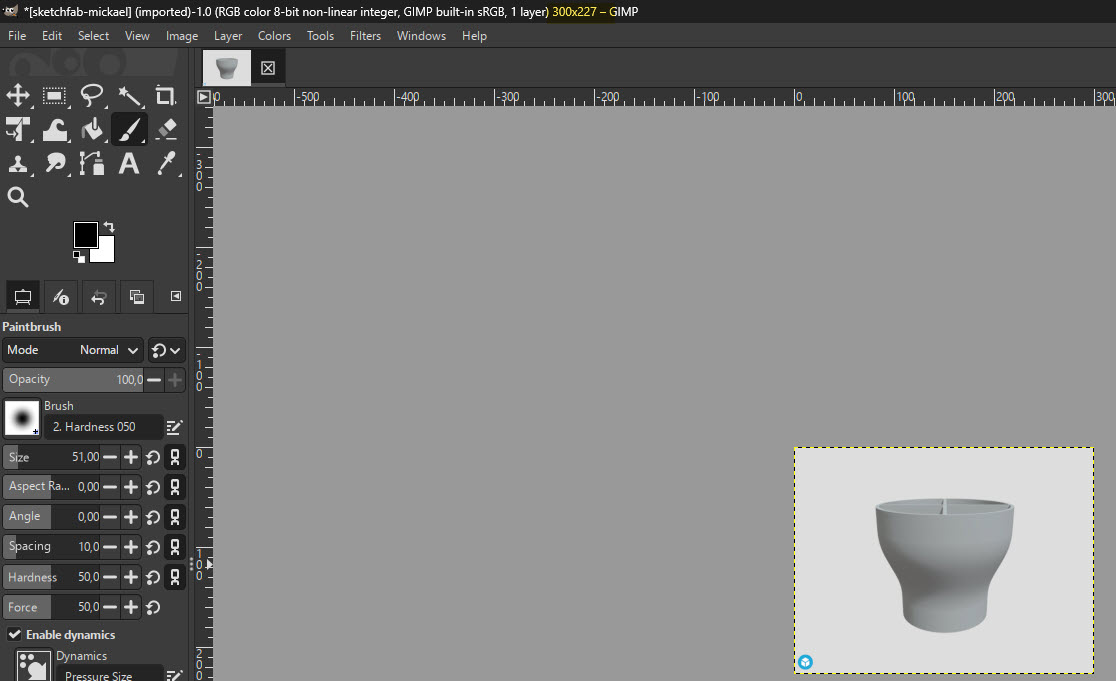The image size is (1116, 681).
Task: Select the Color Picker eyedropper tool
Action: [166, 164]
